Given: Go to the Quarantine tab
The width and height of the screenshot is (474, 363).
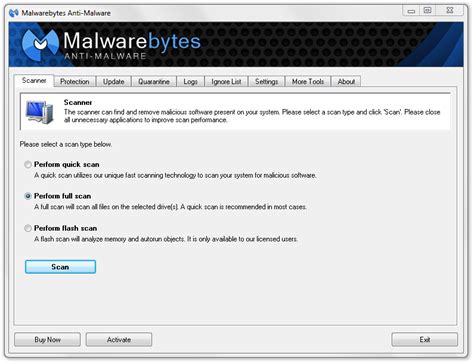Looking at the screenshot, I should pos(154,82).
